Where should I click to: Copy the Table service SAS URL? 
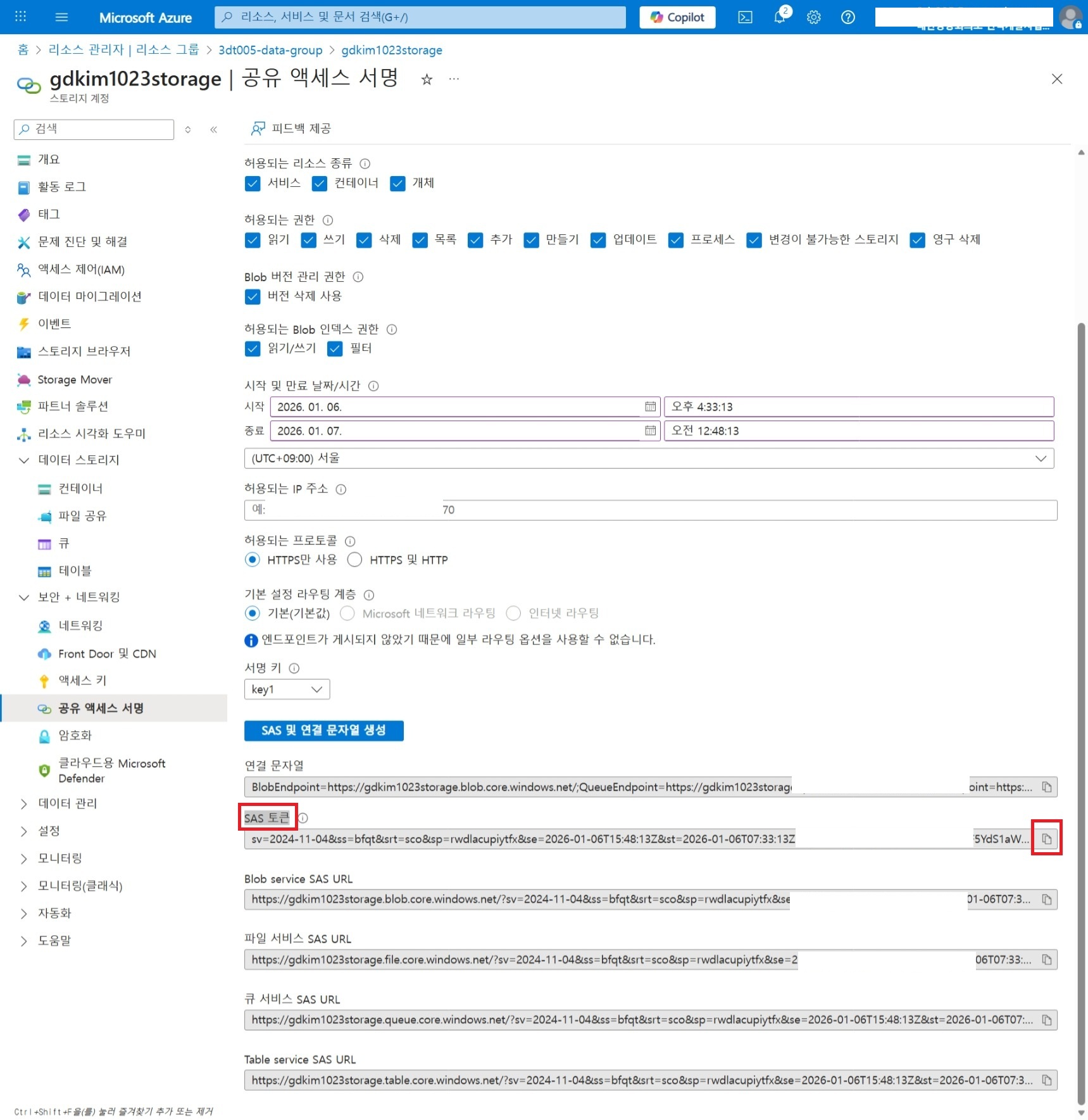coord(1047,1080)
